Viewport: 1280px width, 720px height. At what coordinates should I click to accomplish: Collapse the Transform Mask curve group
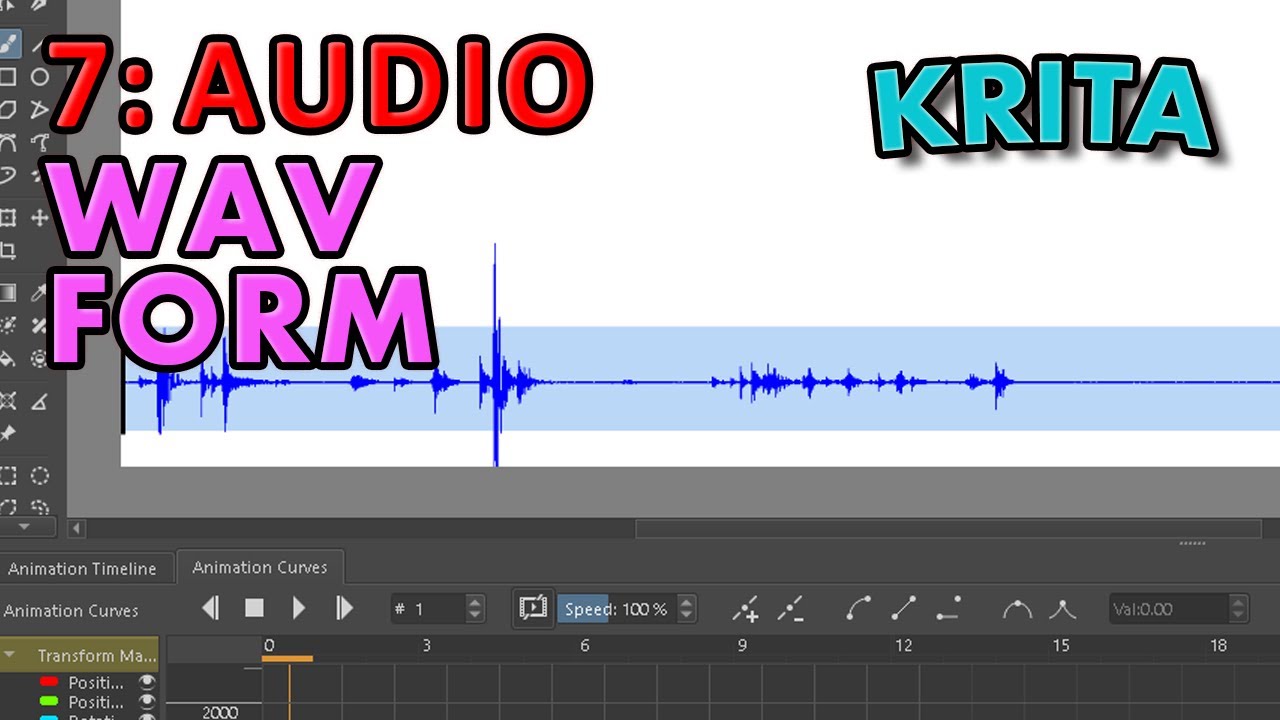point(10,656)
